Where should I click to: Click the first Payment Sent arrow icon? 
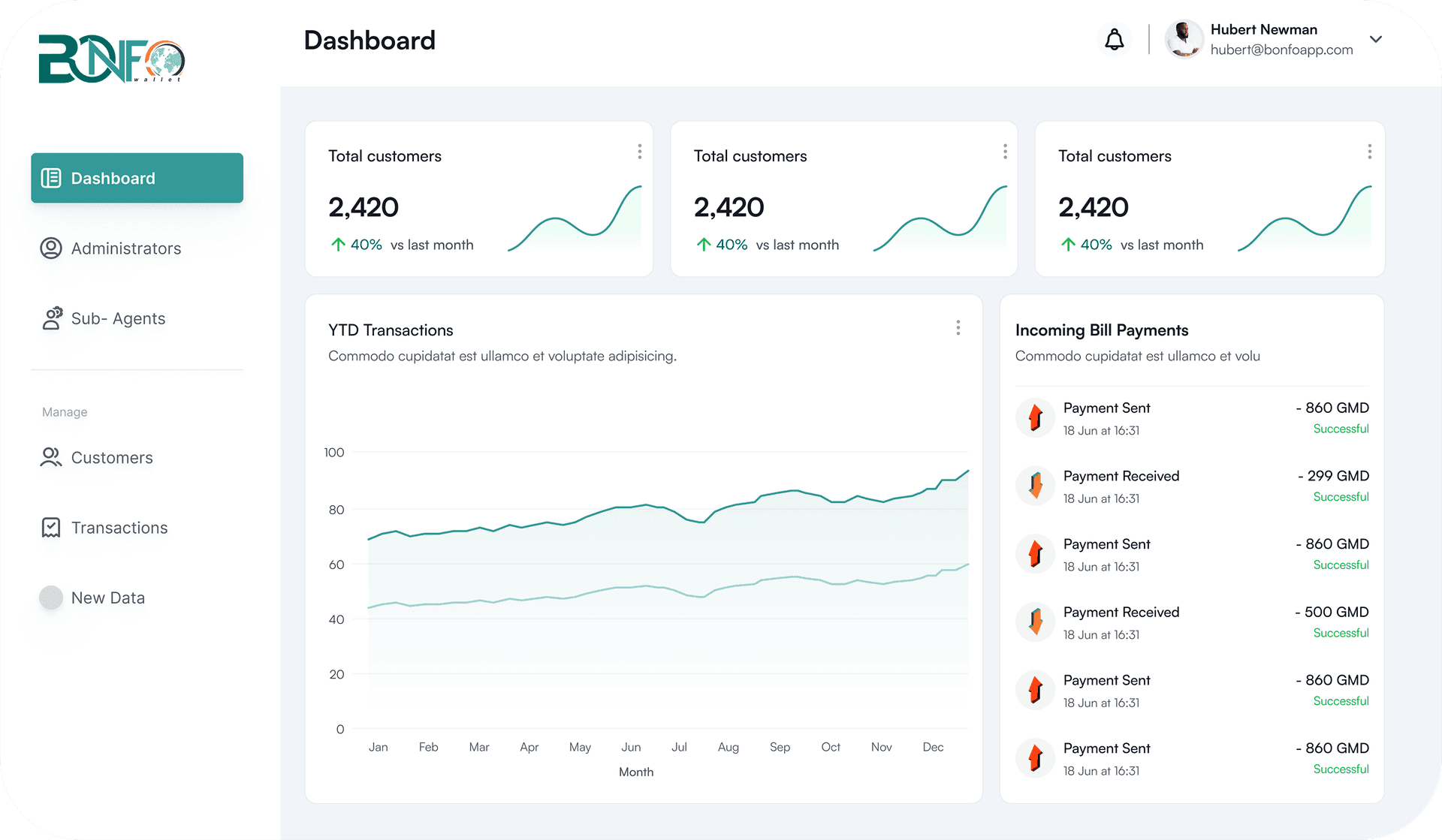click(x=1036, y=417)
